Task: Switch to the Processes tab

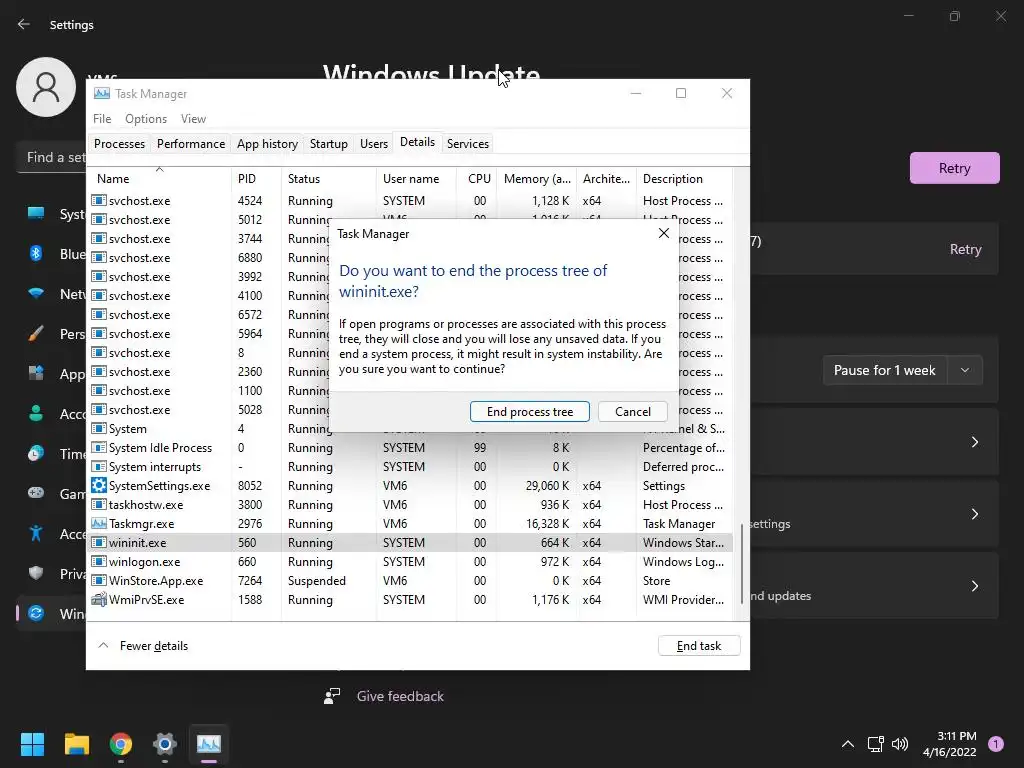Action: point(120,144)
